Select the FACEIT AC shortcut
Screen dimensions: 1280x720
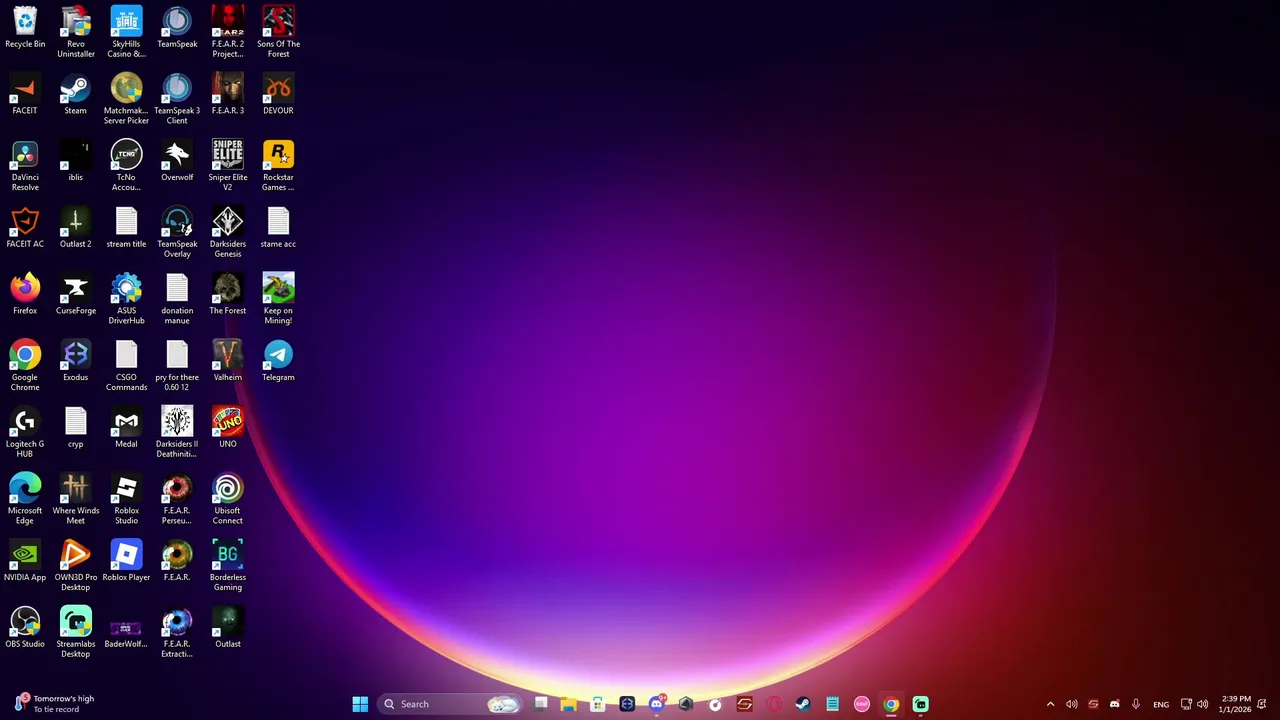tap(25, 228)
